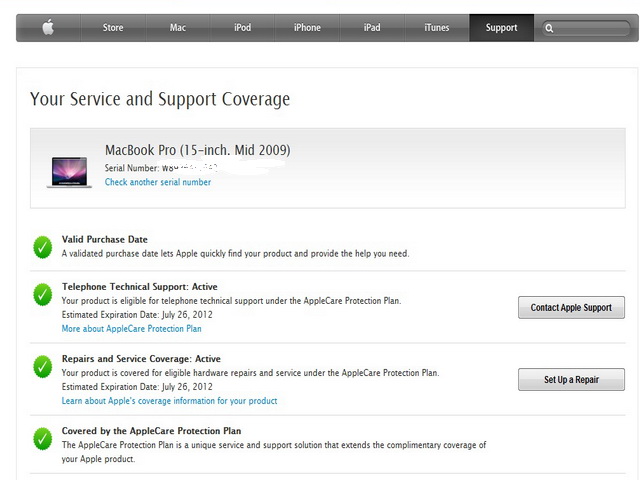The width and height of the screenshot is (640, 480).
Task: Click the MacBook Pro product thumbnail
Action: tap(69, 172)
